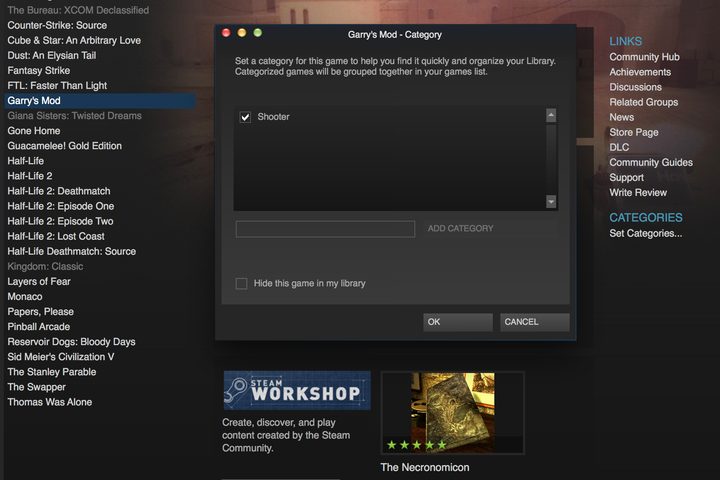This screenshot has width=720, height=480.
Task: Enable Hide this game in my library
Action: (242, 283)
